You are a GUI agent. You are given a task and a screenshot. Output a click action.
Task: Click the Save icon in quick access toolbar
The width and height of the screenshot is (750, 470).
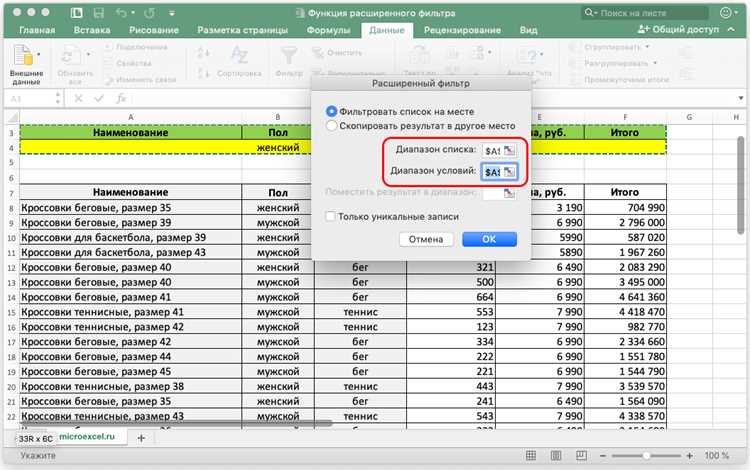[99, 13]
